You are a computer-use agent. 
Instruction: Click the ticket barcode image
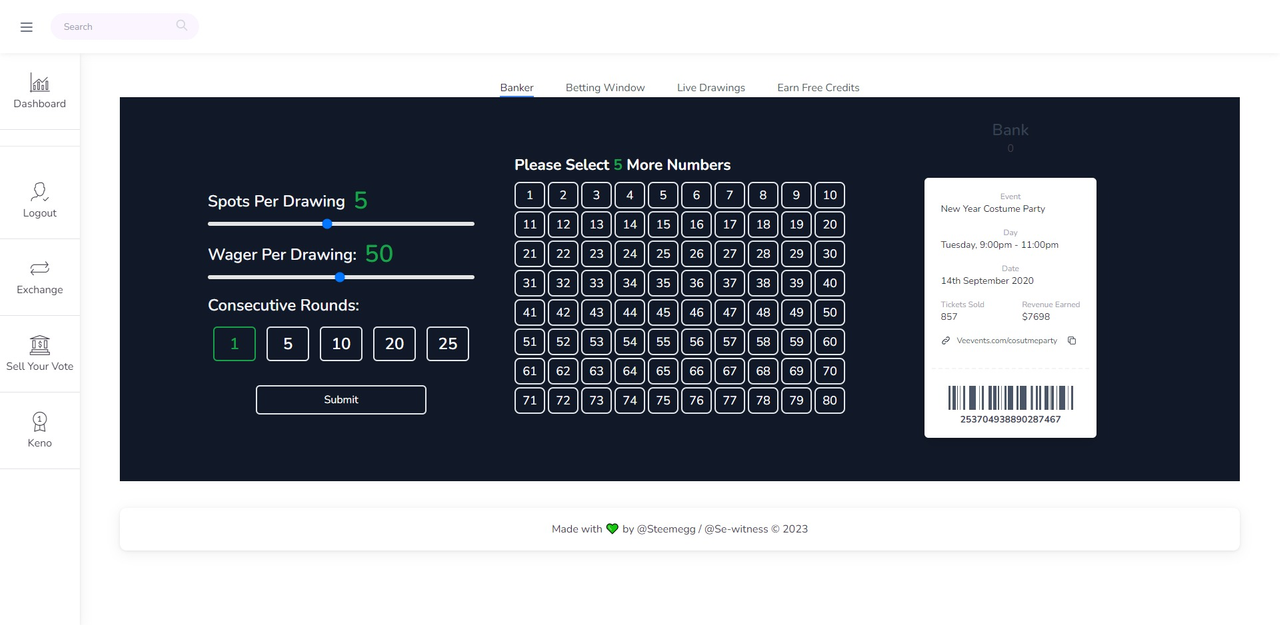click(1010, 398)
